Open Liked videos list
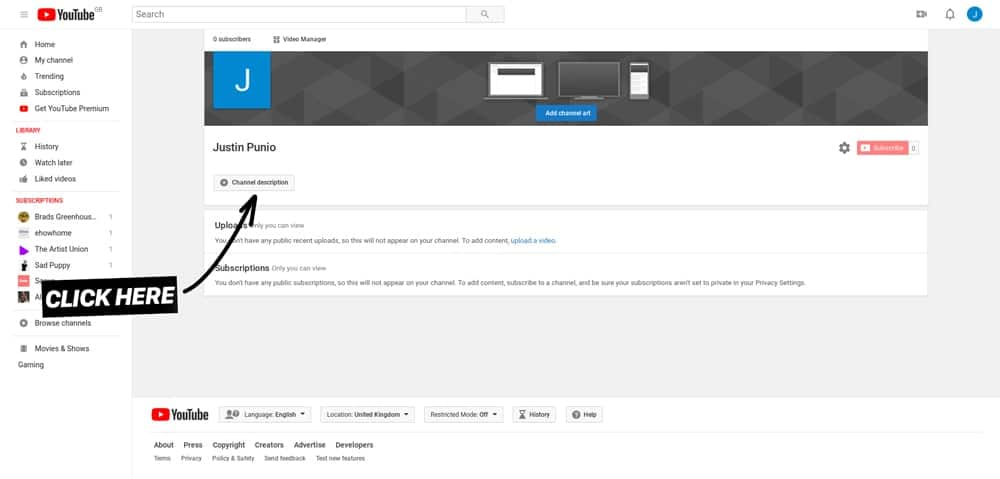 (55, 179)
